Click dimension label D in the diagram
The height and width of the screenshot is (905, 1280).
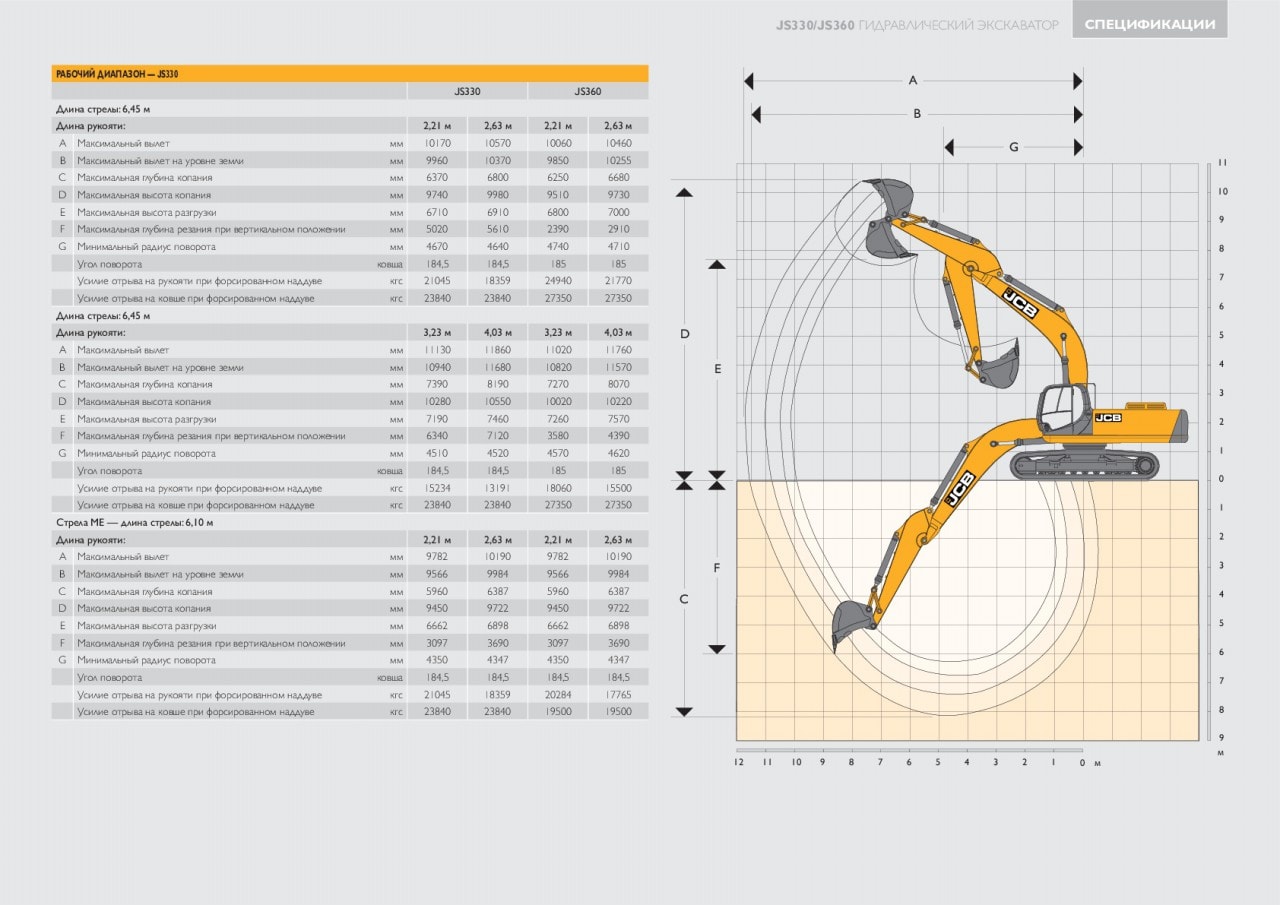pos(685,334)
